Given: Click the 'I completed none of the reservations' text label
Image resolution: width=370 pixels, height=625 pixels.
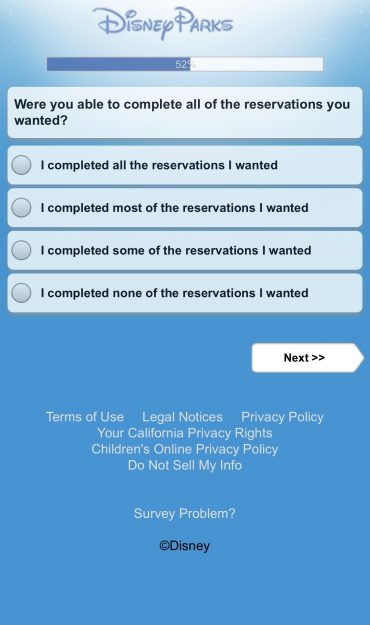Looking at the screenshot, I should pos(174,293).
